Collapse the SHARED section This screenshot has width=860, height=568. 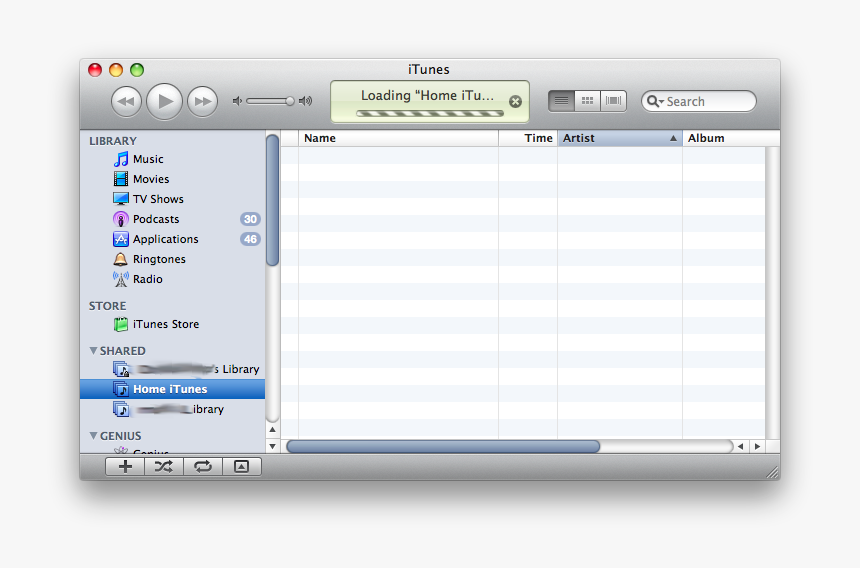coord(94,350)
